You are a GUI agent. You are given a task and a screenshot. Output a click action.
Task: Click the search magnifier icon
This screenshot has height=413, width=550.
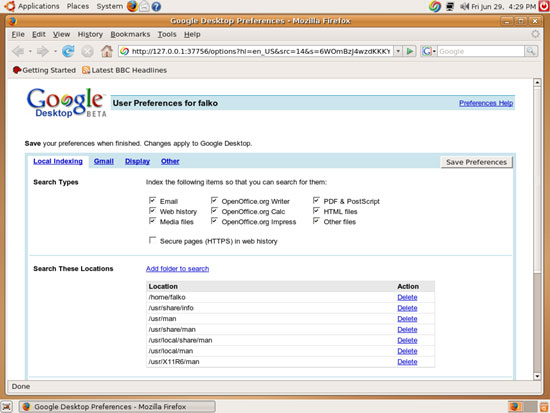coord(531,51)
